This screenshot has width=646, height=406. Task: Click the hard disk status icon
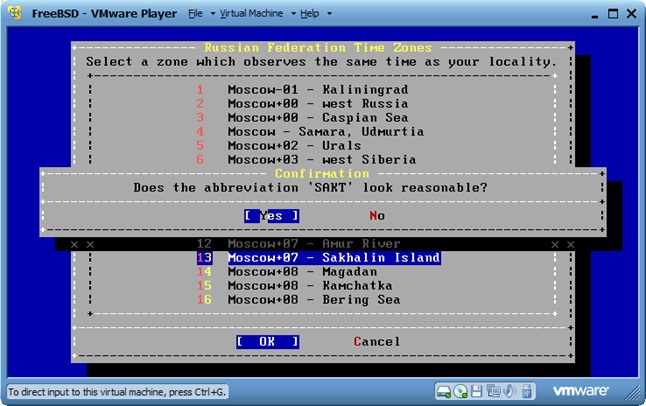(x=445, y=390)
